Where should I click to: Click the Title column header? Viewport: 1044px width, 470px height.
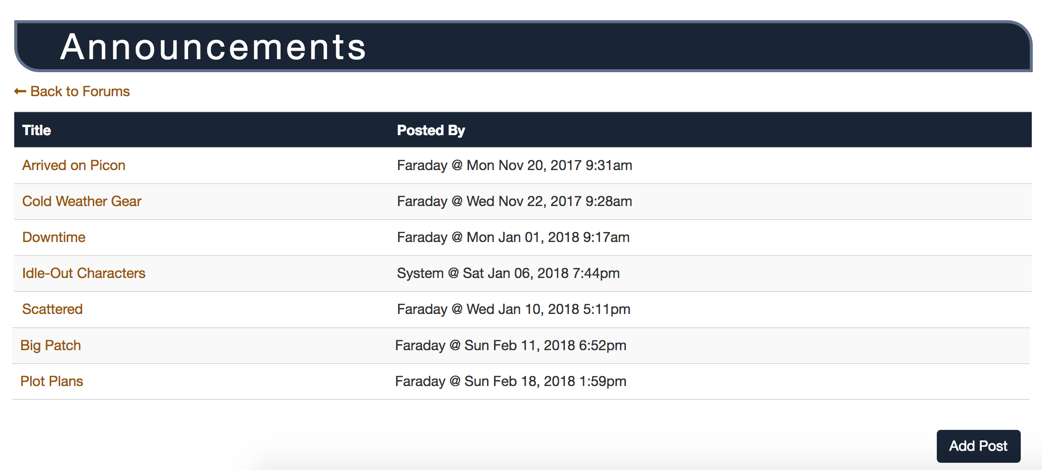tap(37, 130)
